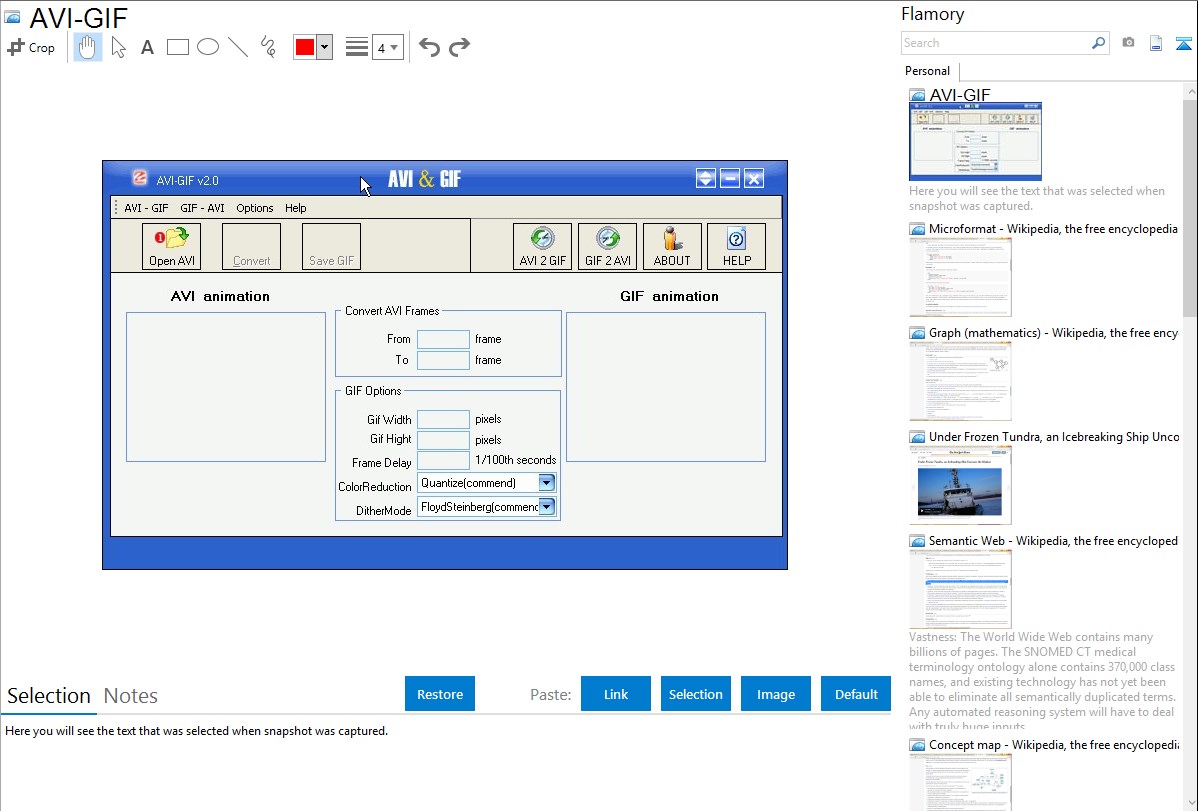Click the Microformat - Wikipedia snapshot title
1198x811 pixels.
point(1053,229)
